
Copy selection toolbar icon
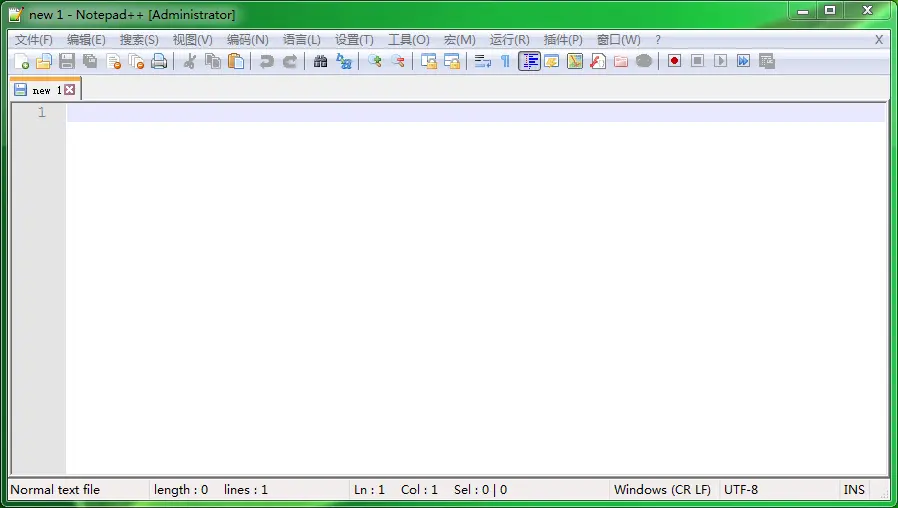[x=213, y=61]
